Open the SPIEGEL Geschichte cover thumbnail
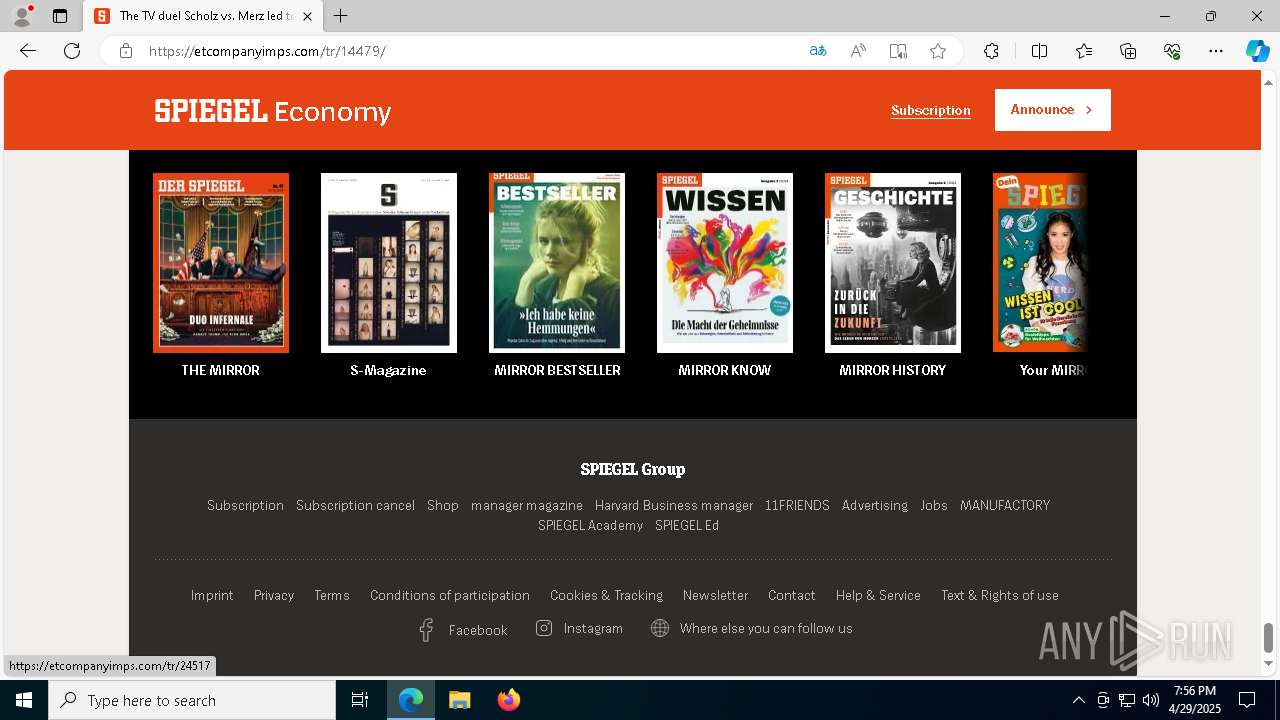This screenshot has width=1280, height=720. [x=893, y=263]
